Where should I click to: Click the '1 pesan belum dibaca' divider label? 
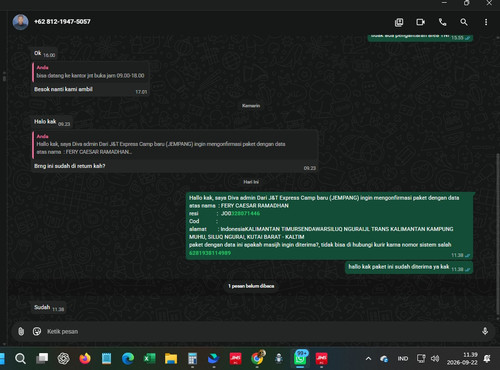[251, 286]
